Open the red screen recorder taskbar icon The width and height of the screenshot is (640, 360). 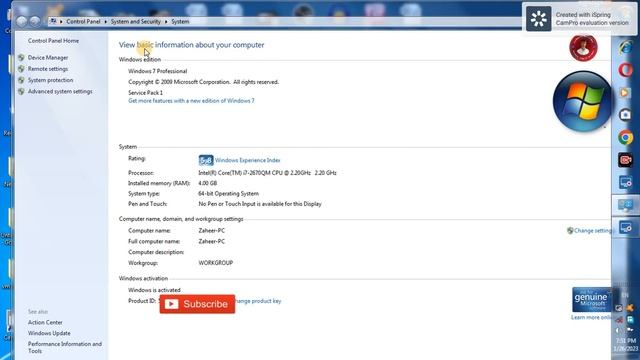tap(625, 160)
